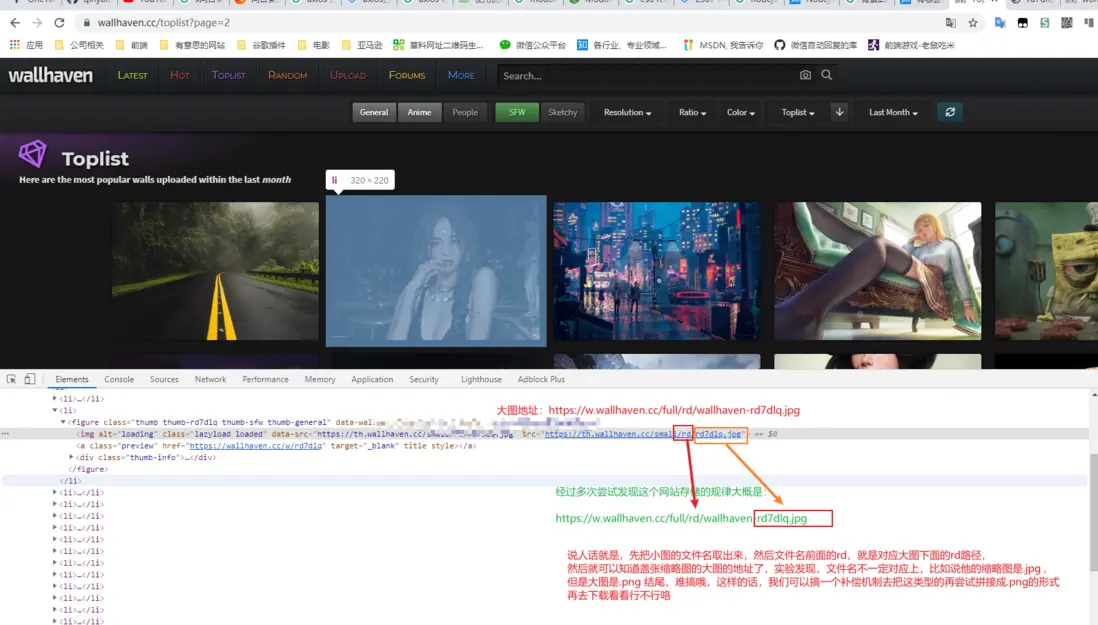Click the wallhaven logo
Screen dimensions: 1098x625
coord(50,75)
